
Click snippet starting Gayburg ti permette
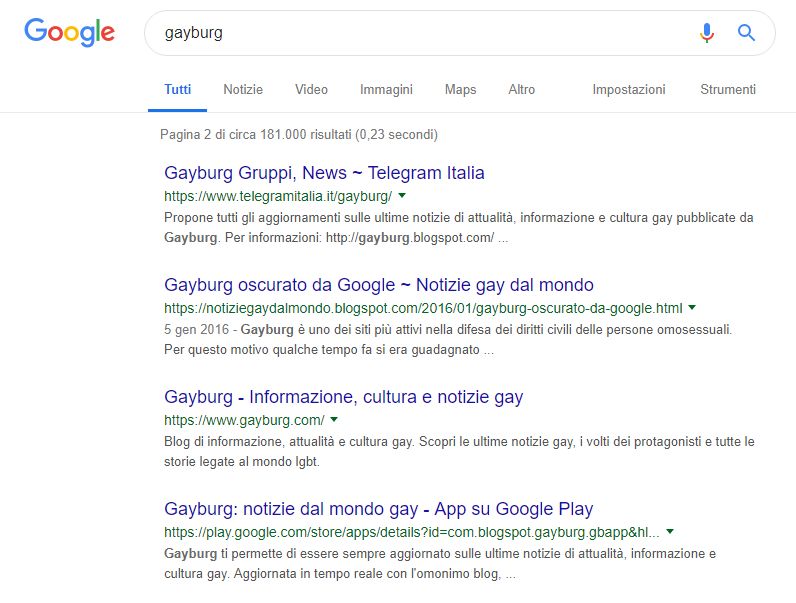pos(440,563)
